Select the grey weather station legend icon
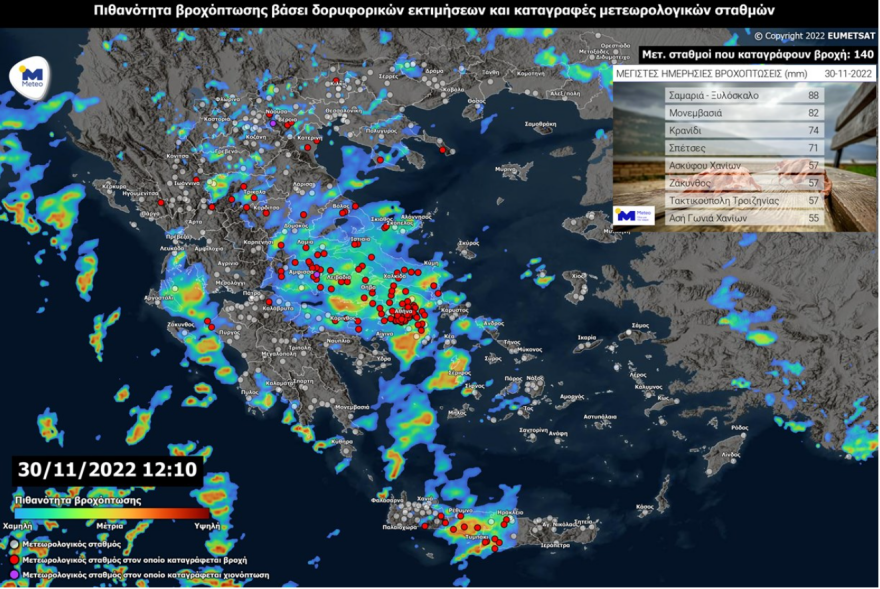 pyautogui.click(x=13, y=545)
